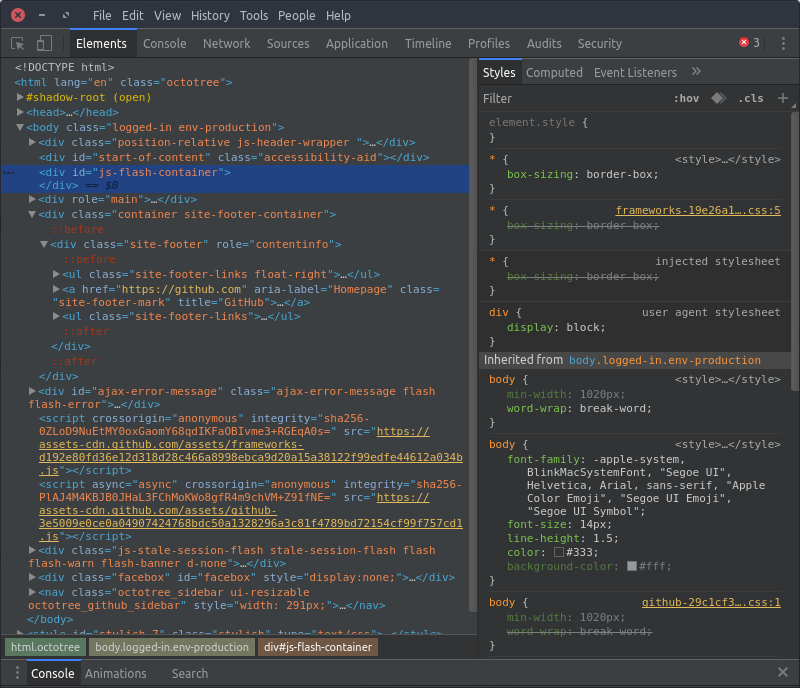The height and width of the screenshot is (688, 800).
Task: Open the People menu
Action: pos(296,15)
